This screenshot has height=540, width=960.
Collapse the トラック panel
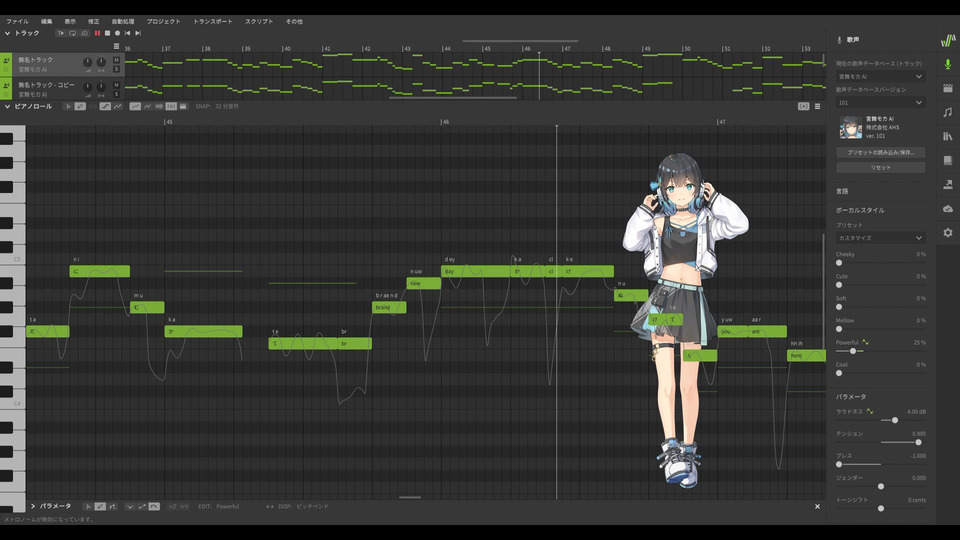(x=7, y=33)
